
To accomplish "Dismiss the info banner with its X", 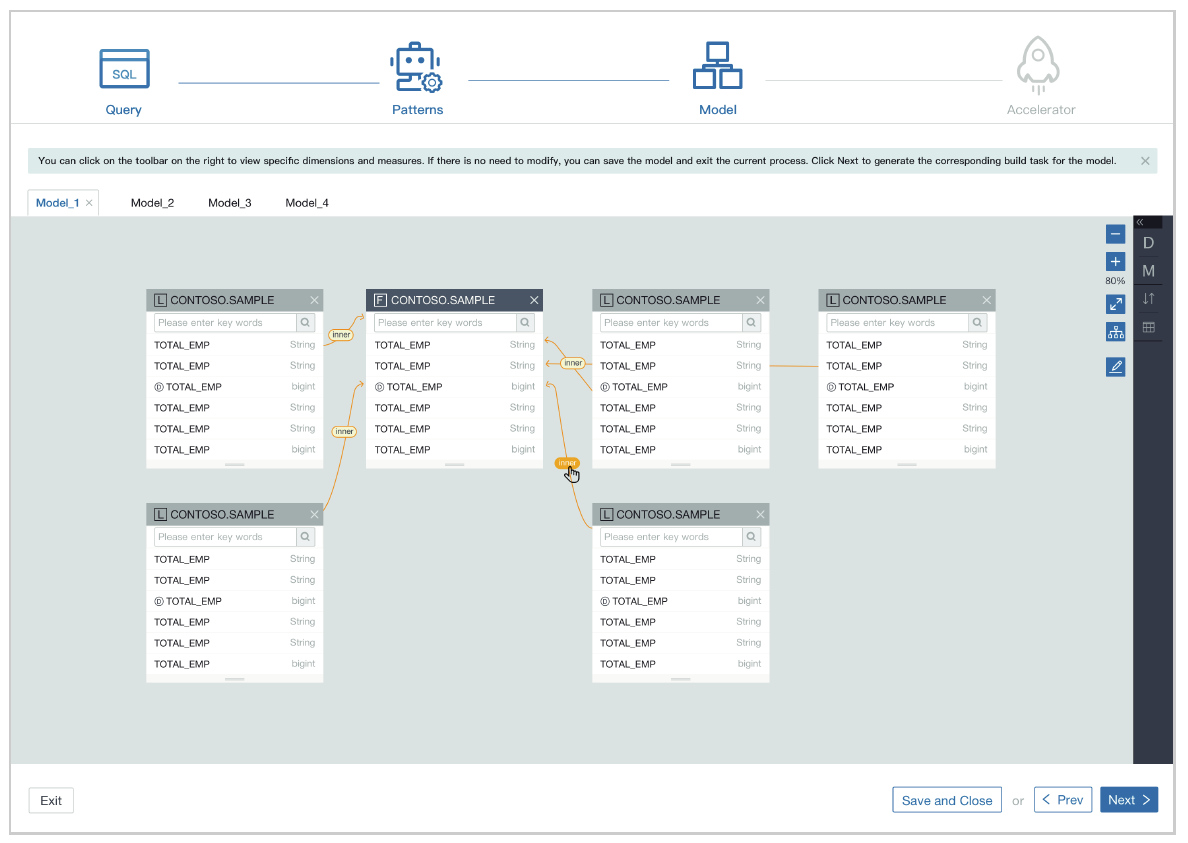I will (x=1145, y=161).
